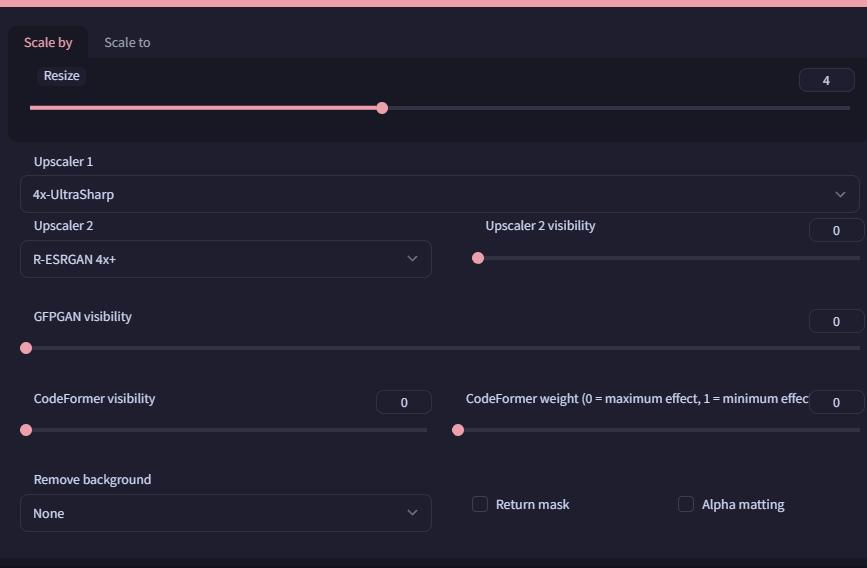Click the Upscaler 2 visibility slider handle
Screen dimensions: 867x568
(478, 258)
